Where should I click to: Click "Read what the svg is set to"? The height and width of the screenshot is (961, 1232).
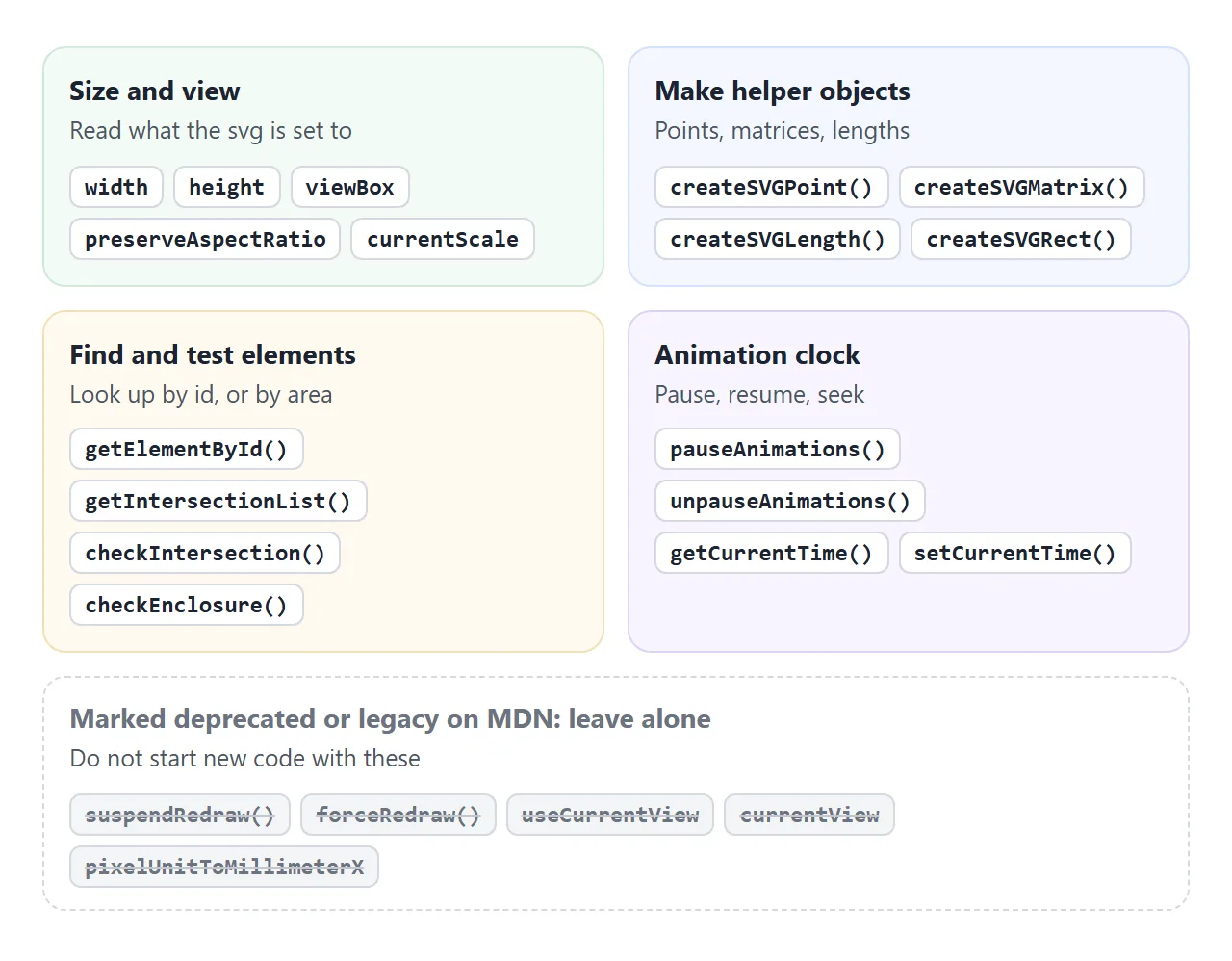(x=211, y=130)
